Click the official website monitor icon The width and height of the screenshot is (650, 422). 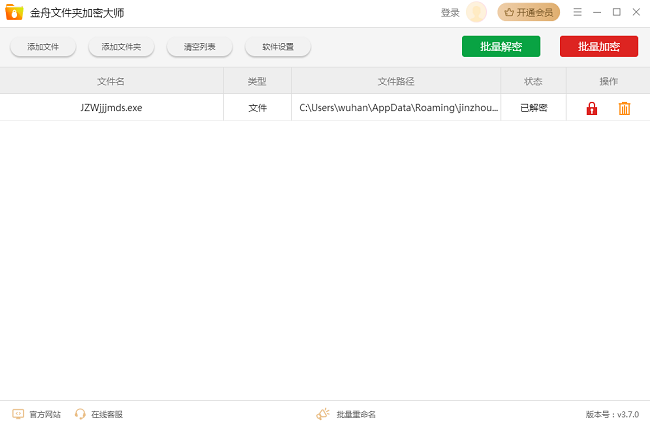pyautogui.click(x=18, y=414)
